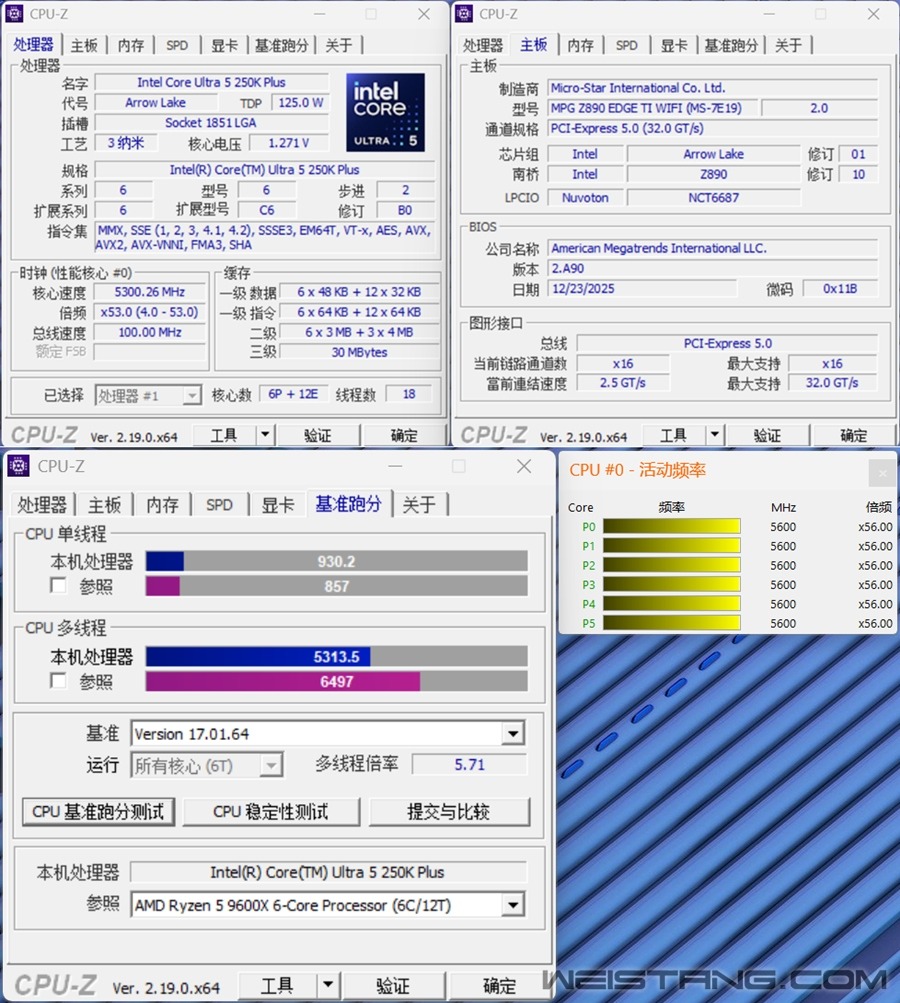
Task: Start the CPU 基准跑分测试 benchmark
Action: [x=98, y=812]
